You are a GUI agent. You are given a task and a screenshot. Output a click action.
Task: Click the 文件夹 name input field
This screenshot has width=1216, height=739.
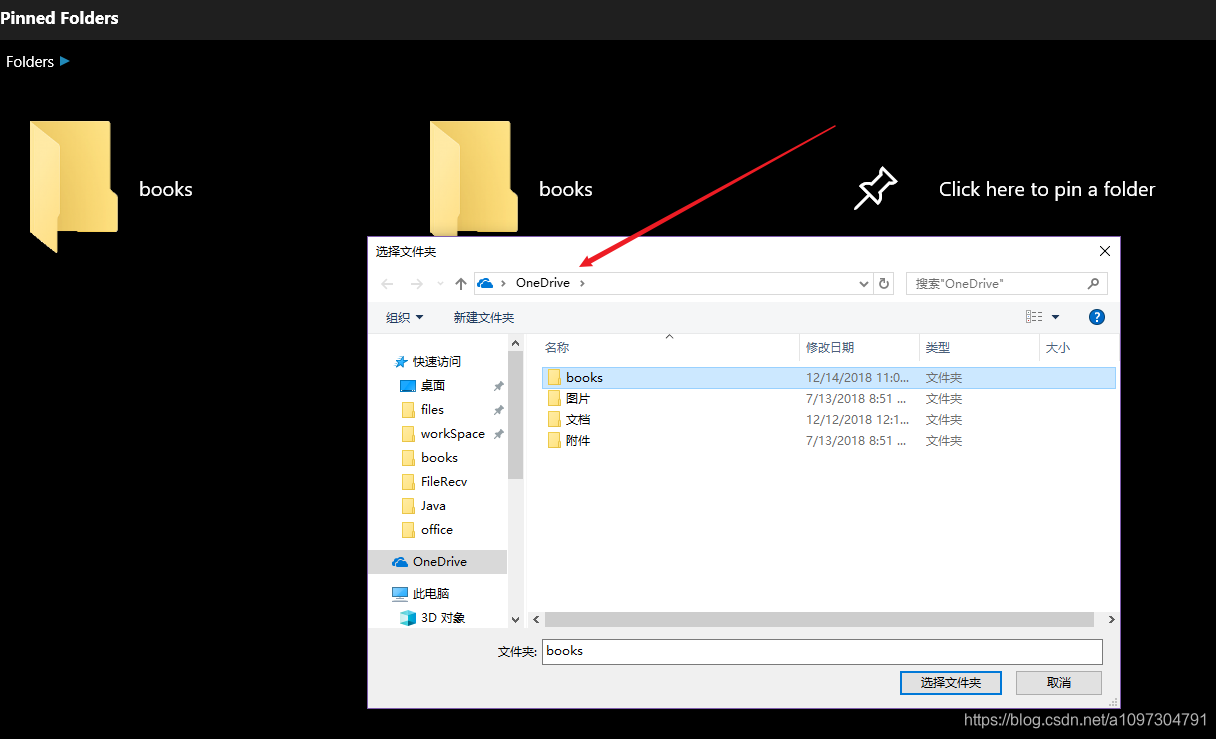coord(822,652)
